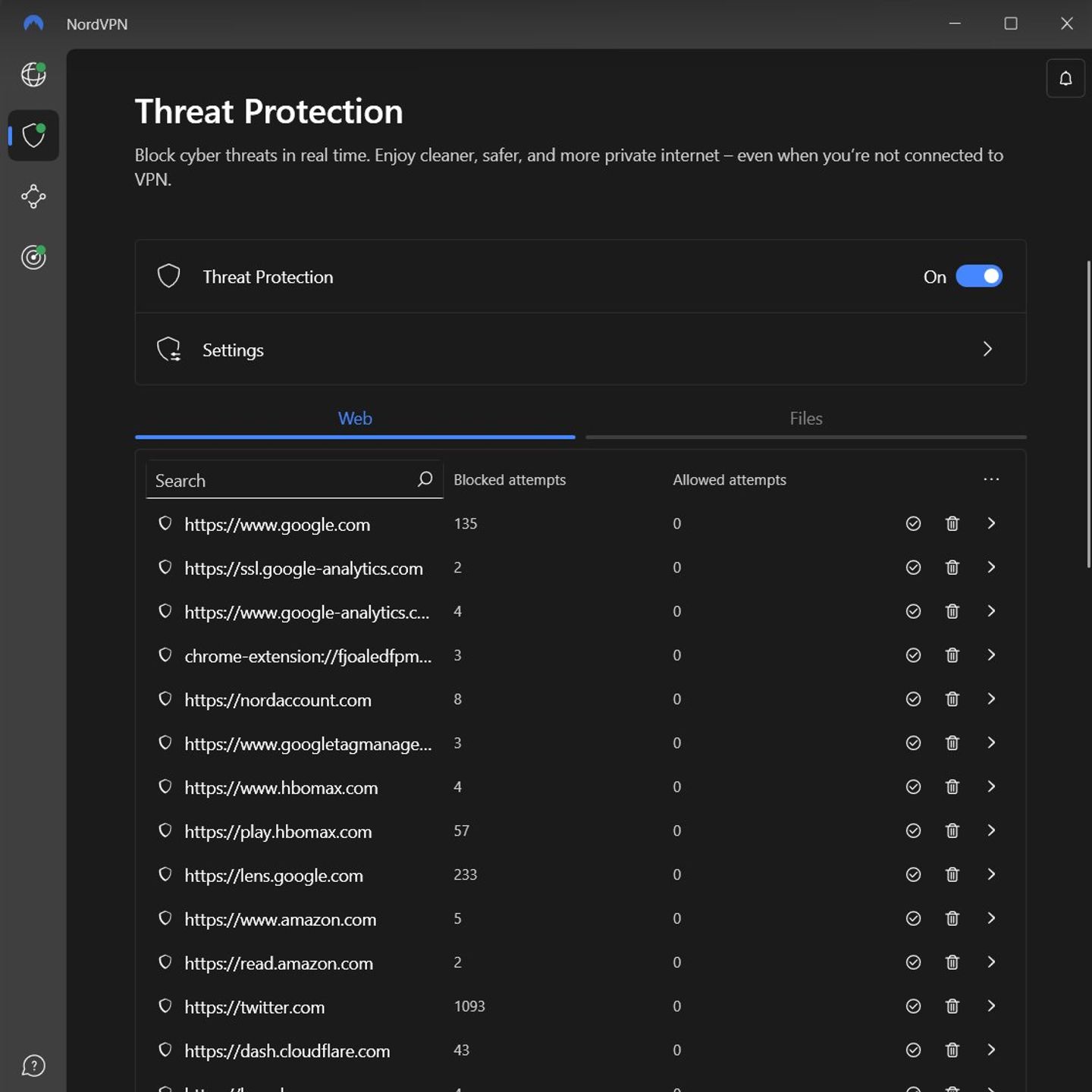The height and width of the screenshot is (1092, 1092).
Task: Open the Meshnet sidebar icon
Action: [x=33, y=196]
